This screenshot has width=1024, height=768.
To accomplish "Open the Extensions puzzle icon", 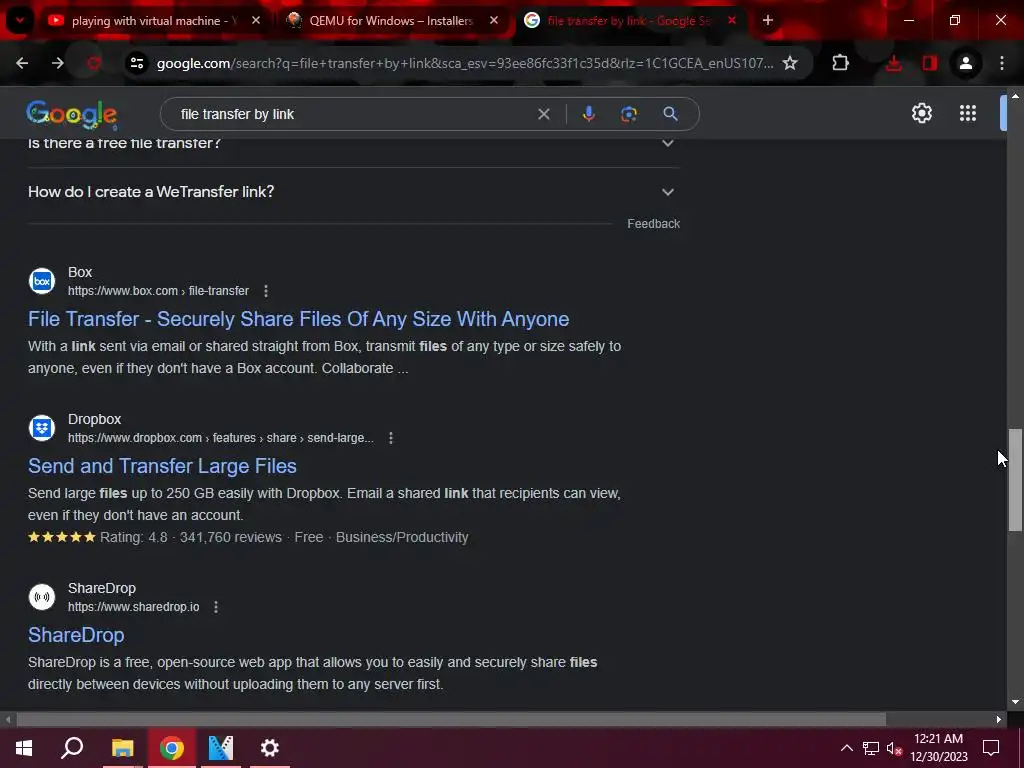I will (x=840, y=63).
